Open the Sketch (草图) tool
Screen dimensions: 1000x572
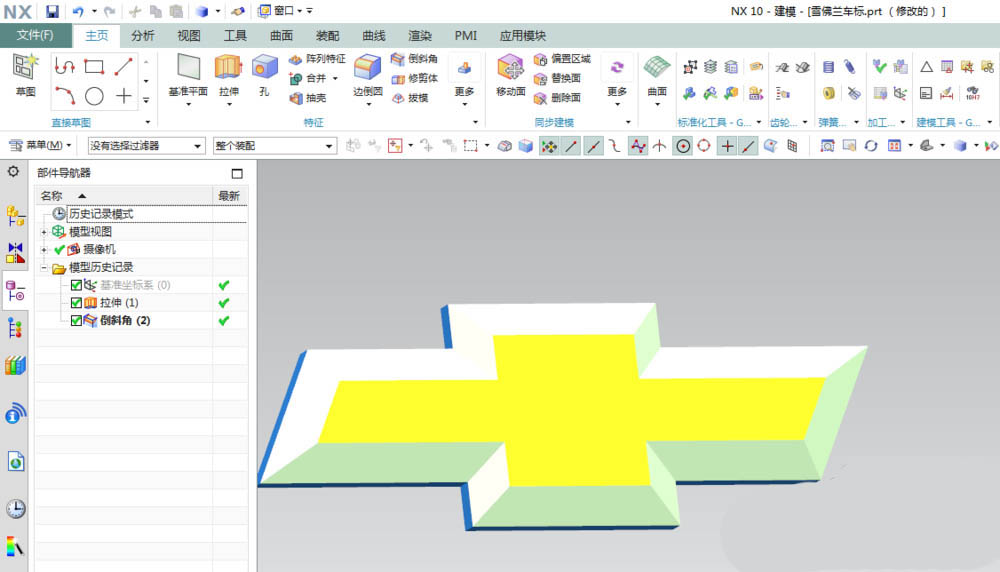pos(26,75)
